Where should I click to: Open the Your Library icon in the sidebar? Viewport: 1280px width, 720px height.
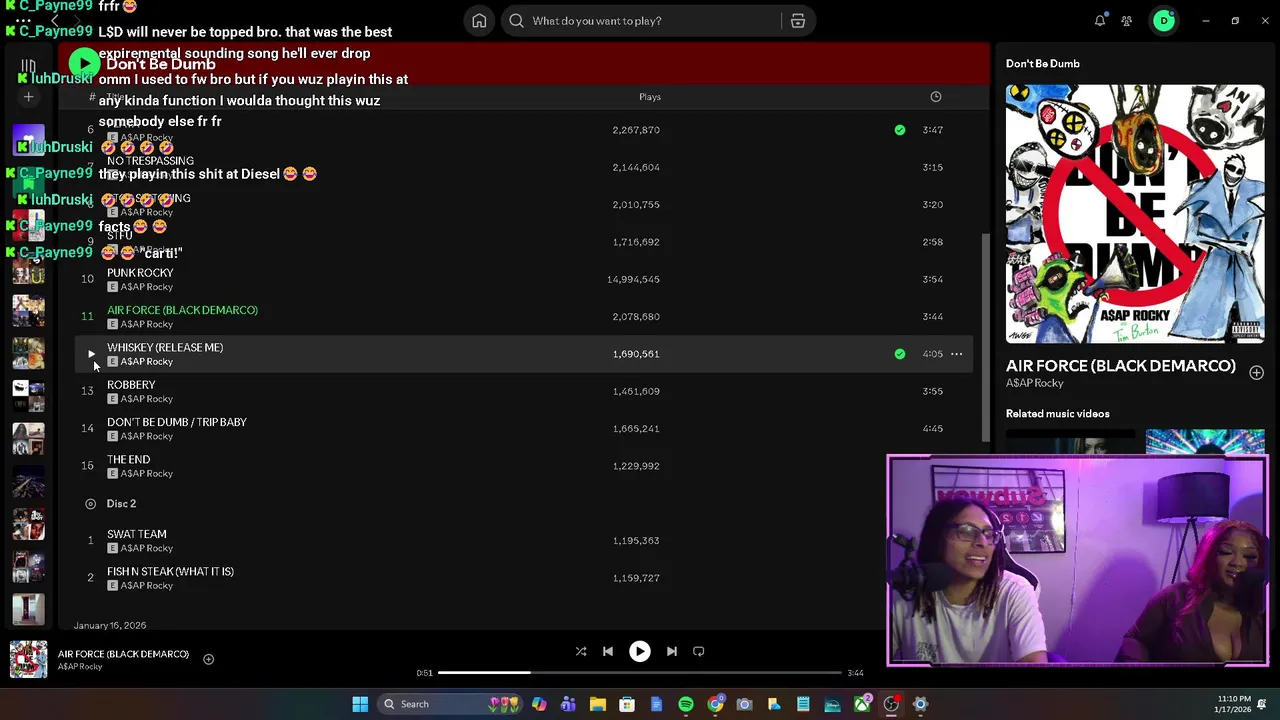click(x=28, y=67)
